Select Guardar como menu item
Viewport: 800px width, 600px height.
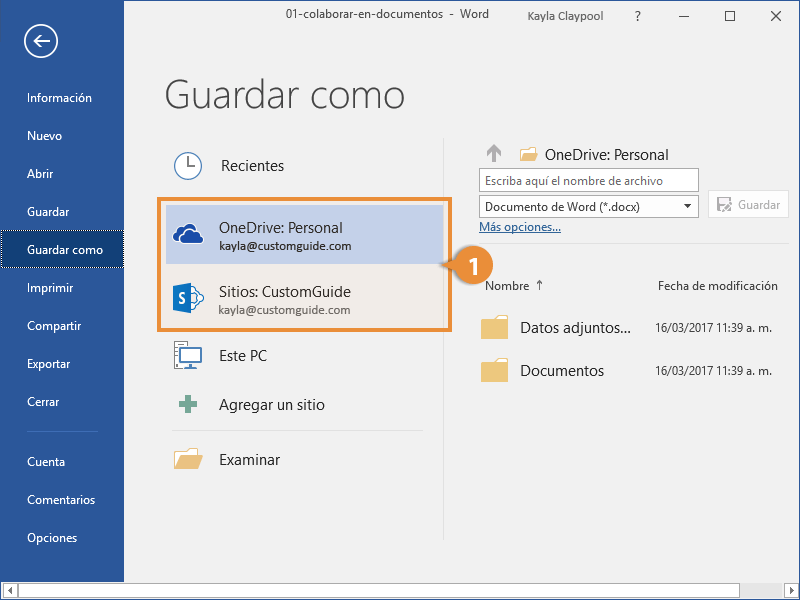62,249
